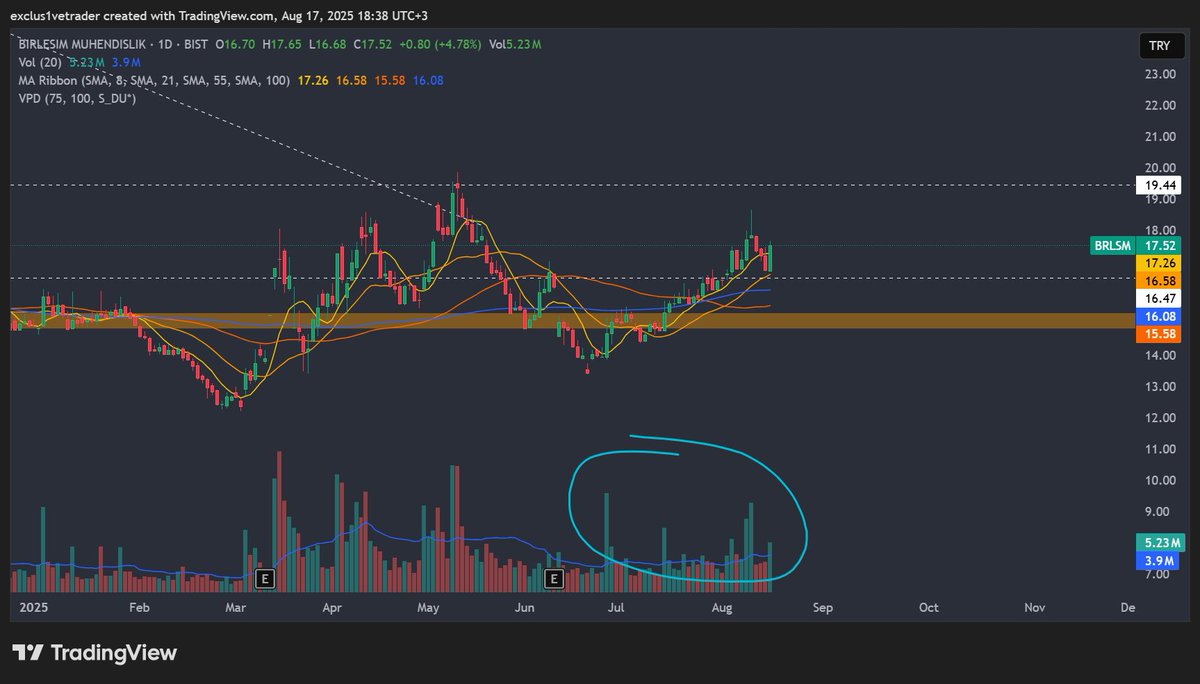Click the Aug label on time axis
Viewport: 1200px width, 684px height.
pyautogui.click(x=722, y=607)
